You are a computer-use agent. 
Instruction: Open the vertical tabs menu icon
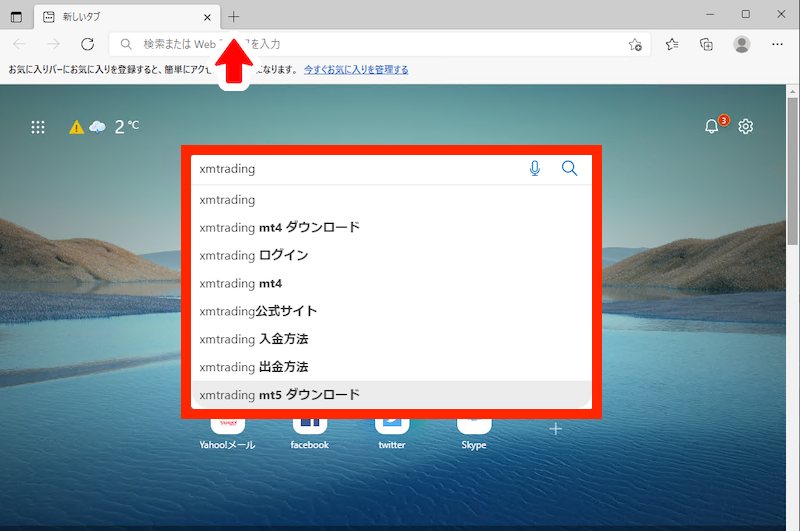(16, 17)
